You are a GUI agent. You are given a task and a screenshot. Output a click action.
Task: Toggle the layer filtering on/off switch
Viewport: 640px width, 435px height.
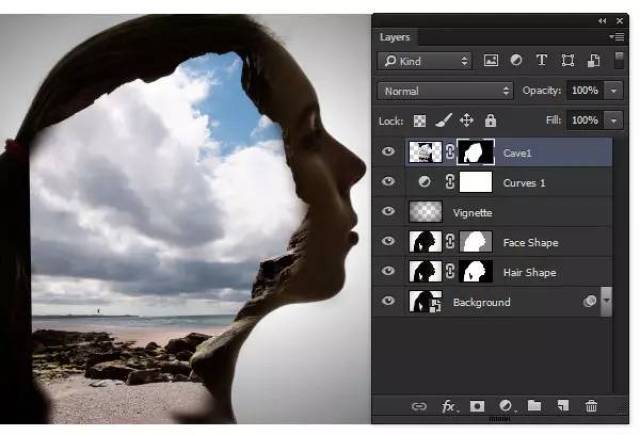click(619, 60)
